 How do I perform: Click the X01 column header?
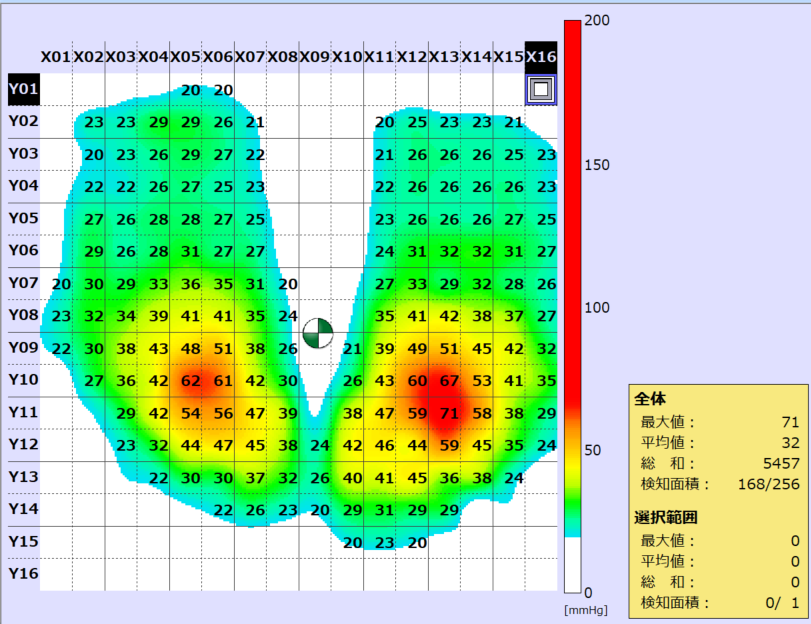click(x=56, y=57)
